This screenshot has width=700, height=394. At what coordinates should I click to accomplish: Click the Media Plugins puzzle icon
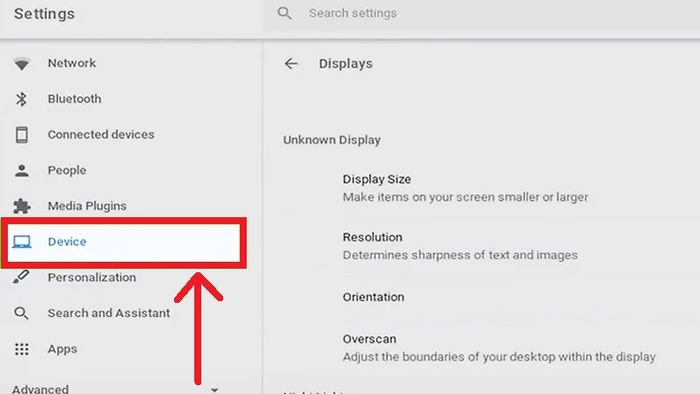click(21, 206)
